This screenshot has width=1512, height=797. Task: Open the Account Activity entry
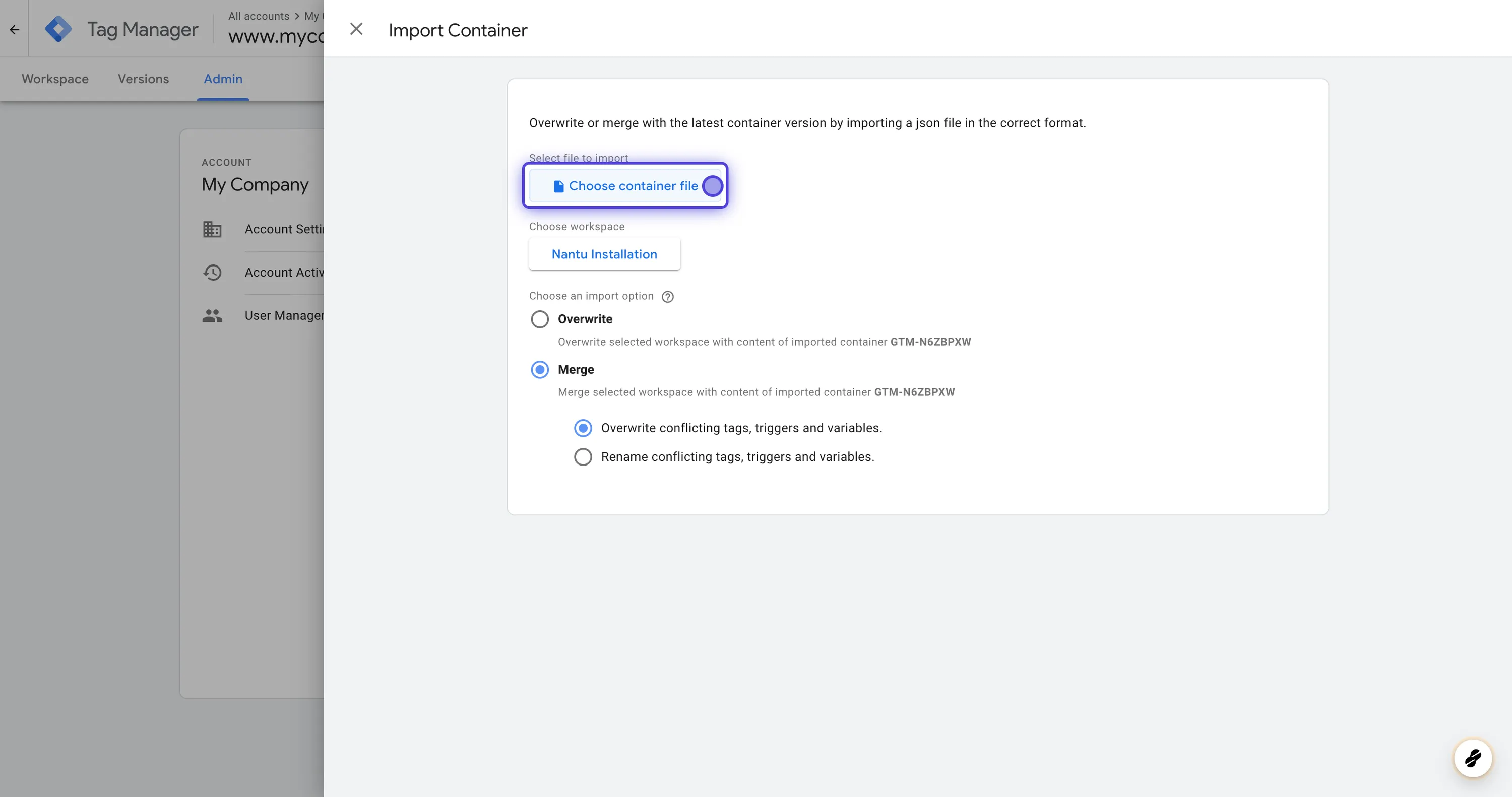tap(284, 273)
